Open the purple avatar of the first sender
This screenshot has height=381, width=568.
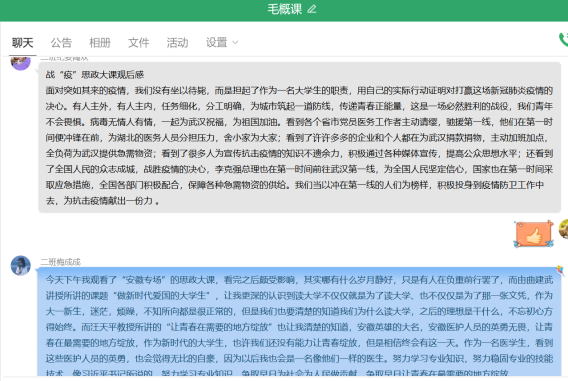21,63
